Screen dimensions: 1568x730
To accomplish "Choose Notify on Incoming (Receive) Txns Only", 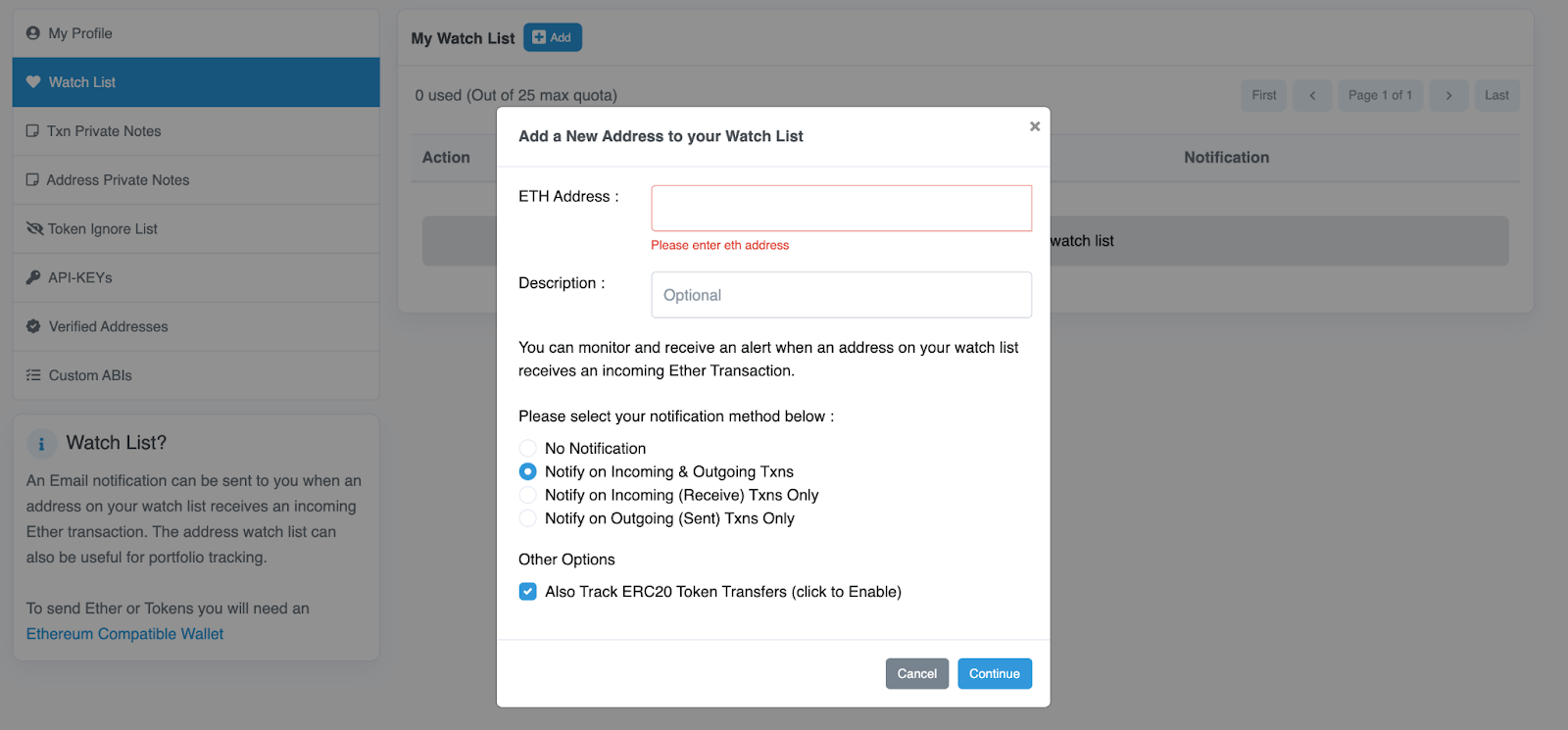I will (528, 496).
